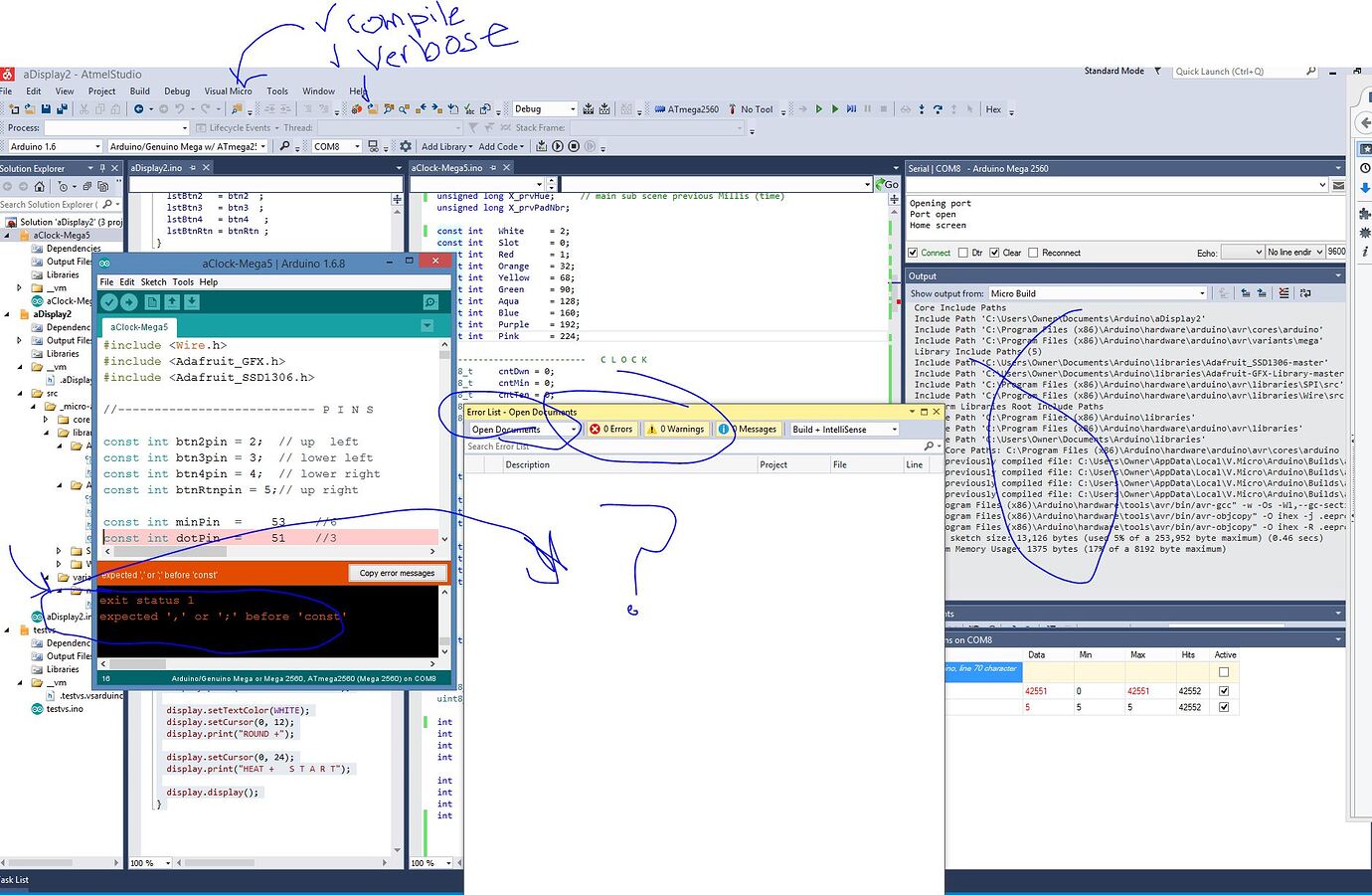Toggle Active checkbox in 42551 data row
Image resolution: width=1372 pixels, height=895 pixels.
tap(1224, 690)
